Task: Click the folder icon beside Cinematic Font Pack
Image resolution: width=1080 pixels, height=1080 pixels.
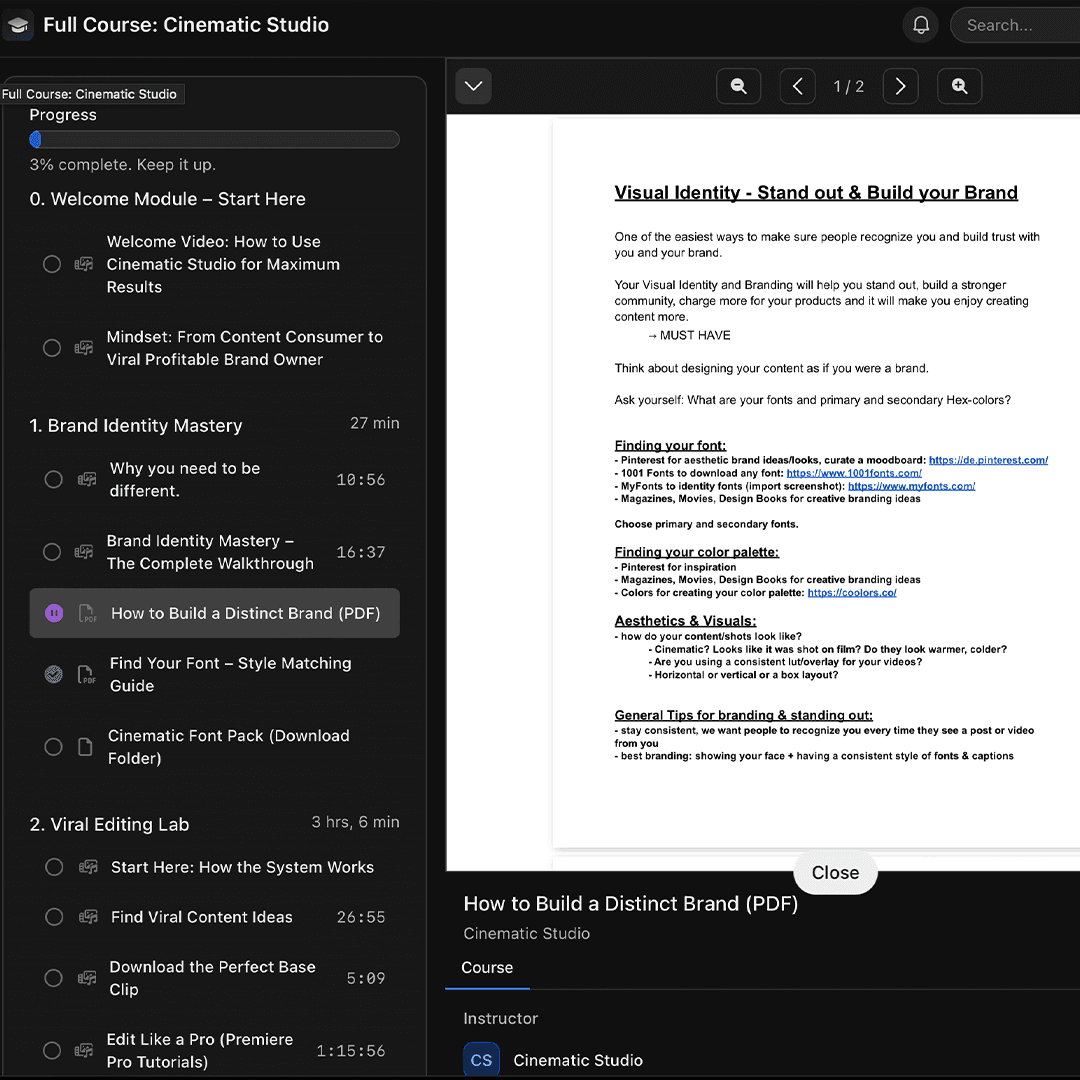Action: [x=85, y=746]
